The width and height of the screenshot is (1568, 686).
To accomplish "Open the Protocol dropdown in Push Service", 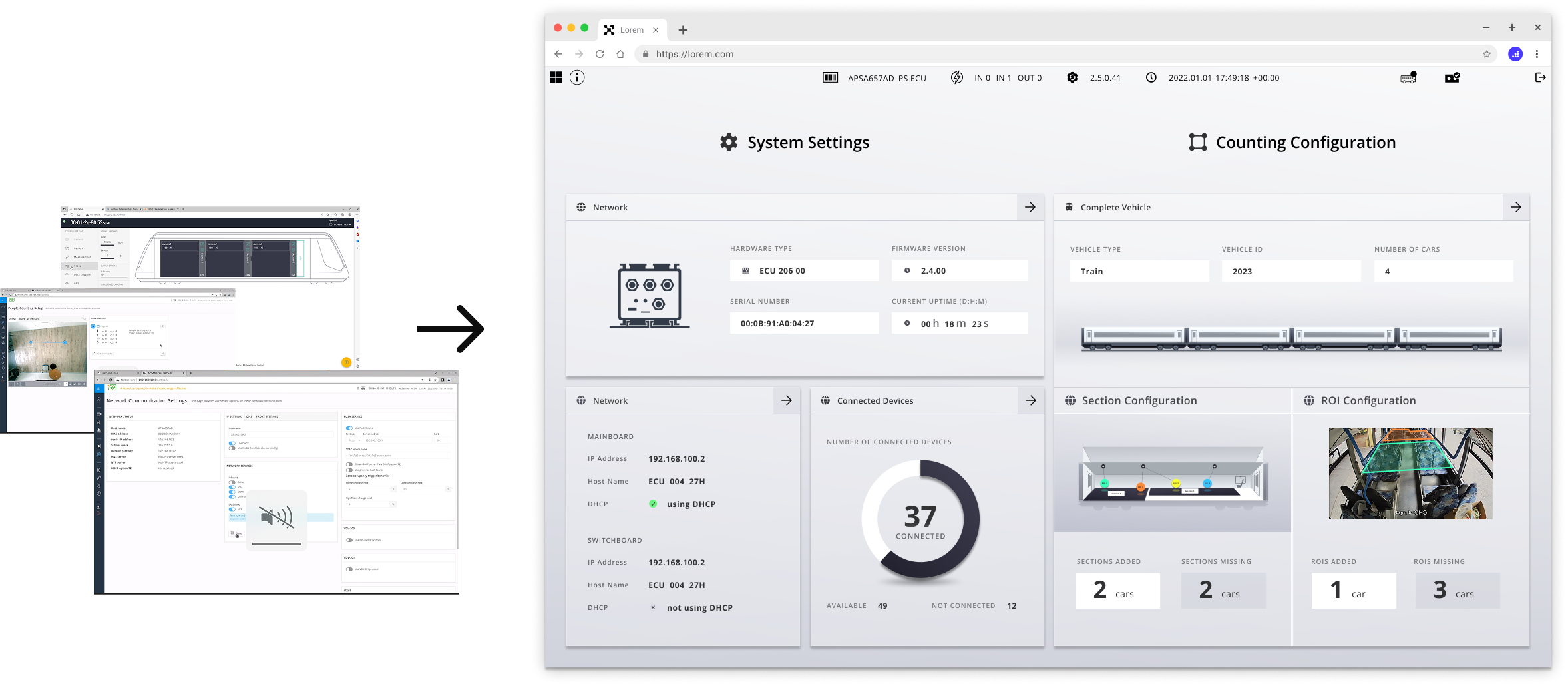I will (353, 440).
